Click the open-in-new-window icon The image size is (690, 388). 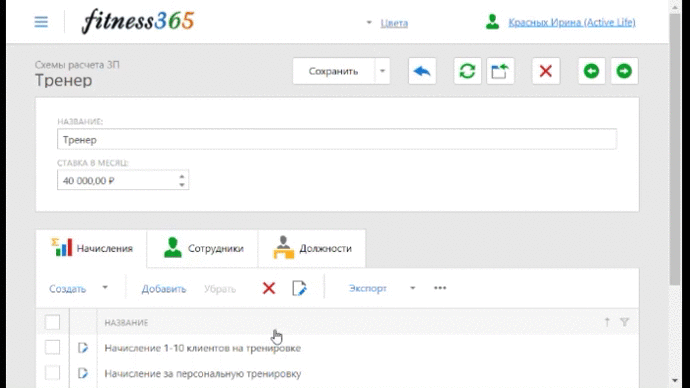tap(500, 71)
